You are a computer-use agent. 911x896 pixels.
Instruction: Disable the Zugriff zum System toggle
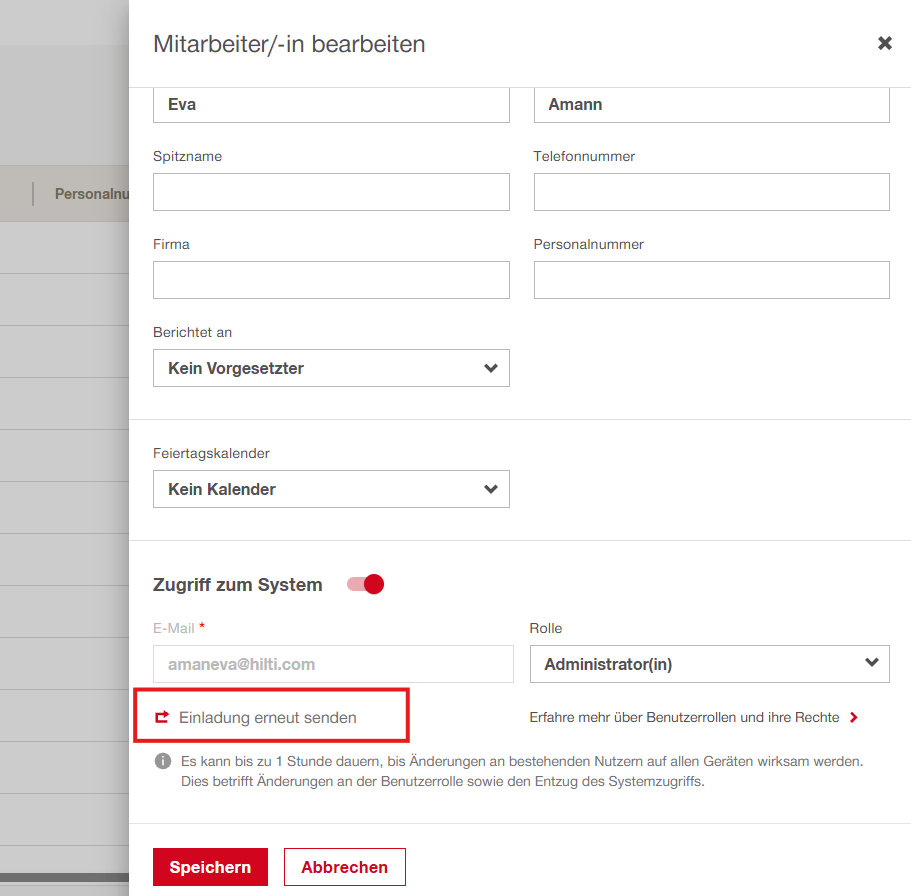(x=366, y=584)
